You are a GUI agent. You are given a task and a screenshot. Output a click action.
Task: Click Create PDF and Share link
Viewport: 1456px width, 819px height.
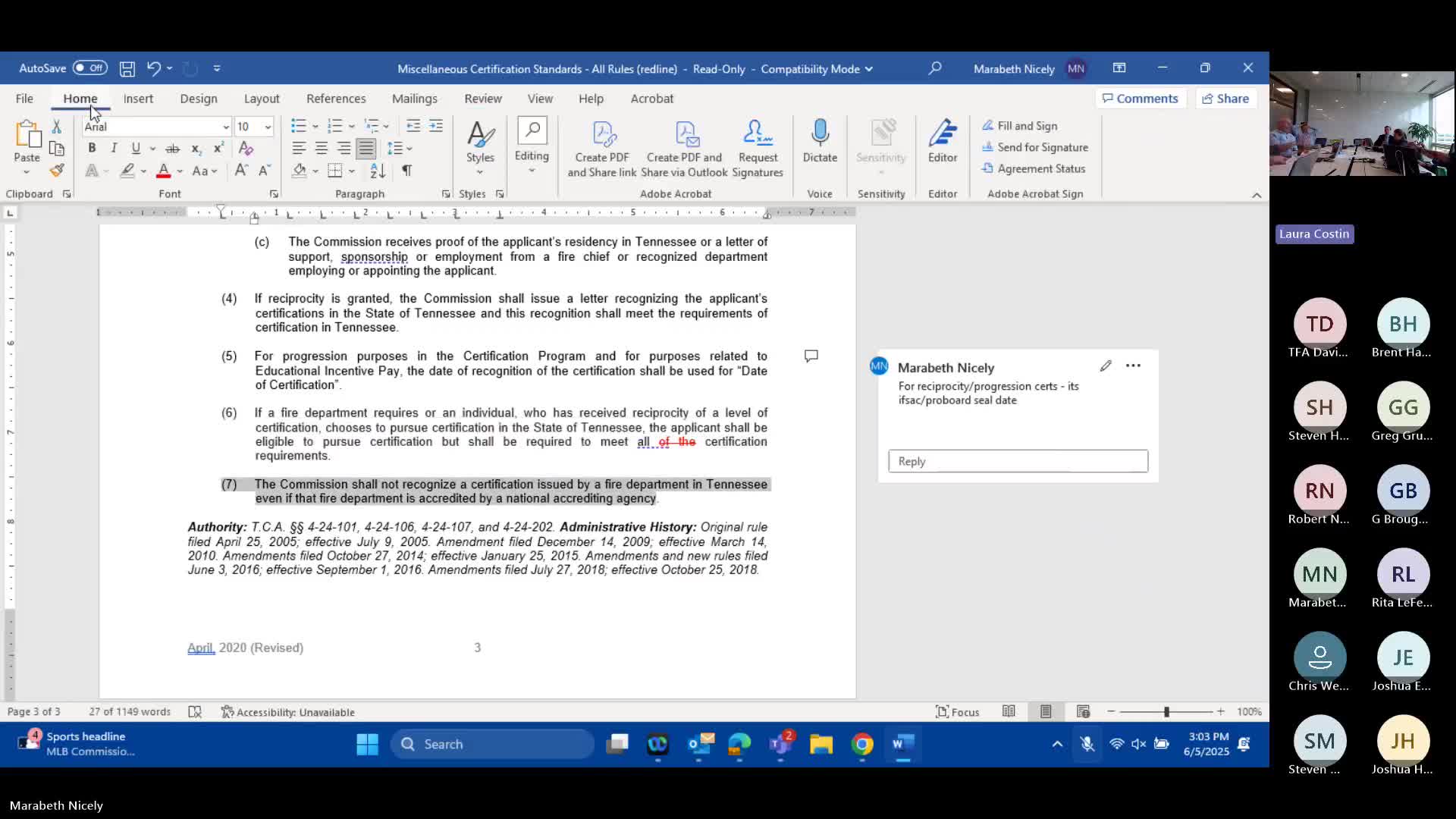coord(602,149)
